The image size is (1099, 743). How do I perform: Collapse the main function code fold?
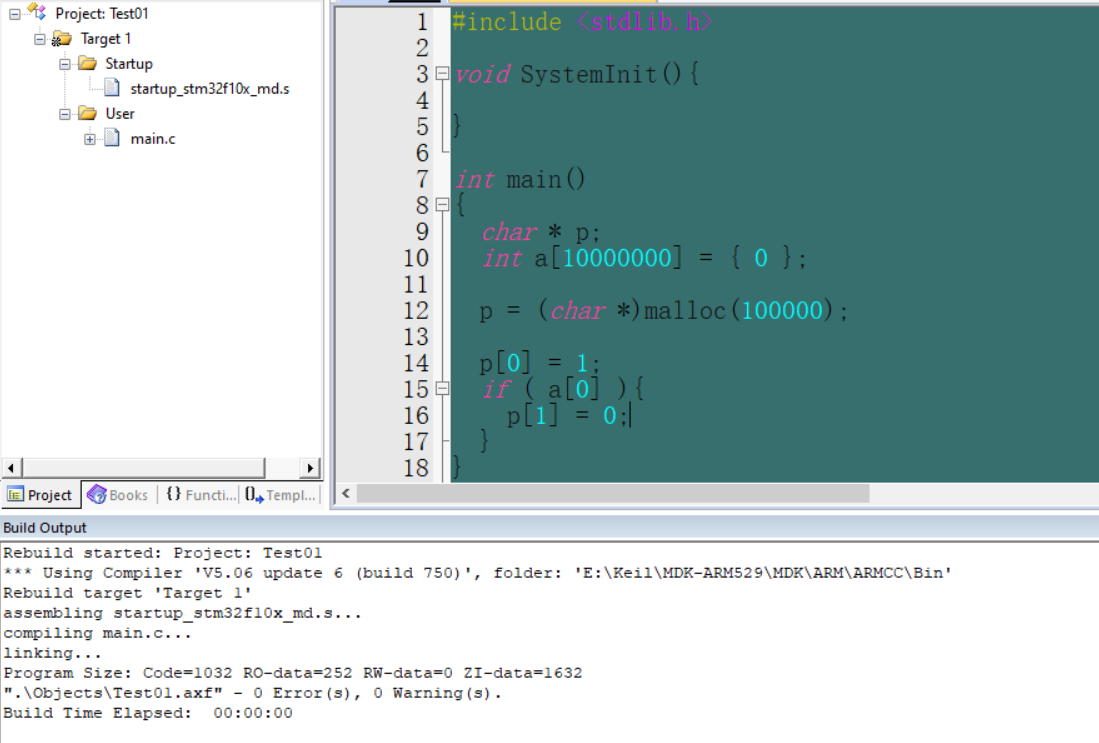tap(441, 205)
